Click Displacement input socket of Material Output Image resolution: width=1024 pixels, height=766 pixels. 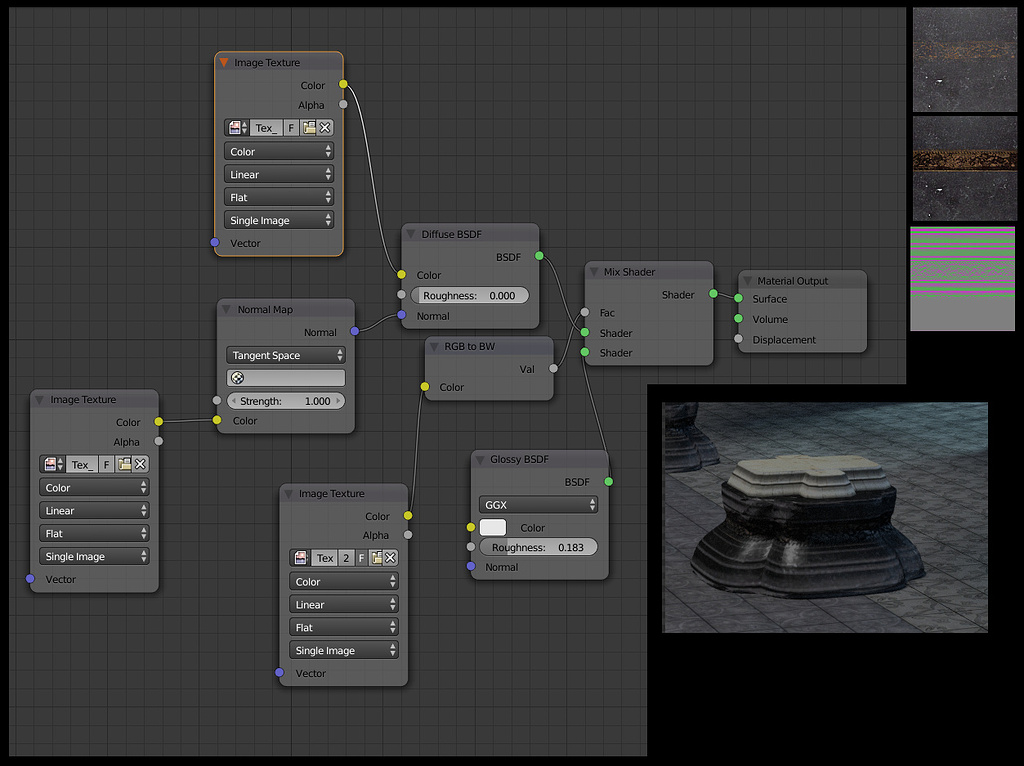[738, 339]
